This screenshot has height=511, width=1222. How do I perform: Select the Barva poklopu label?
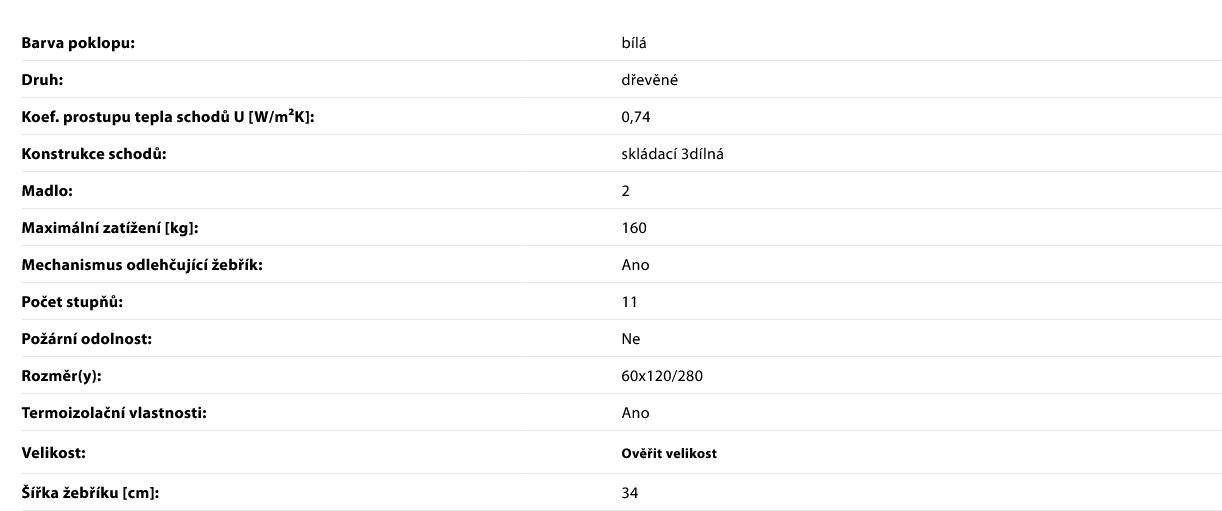click(78, 43)
